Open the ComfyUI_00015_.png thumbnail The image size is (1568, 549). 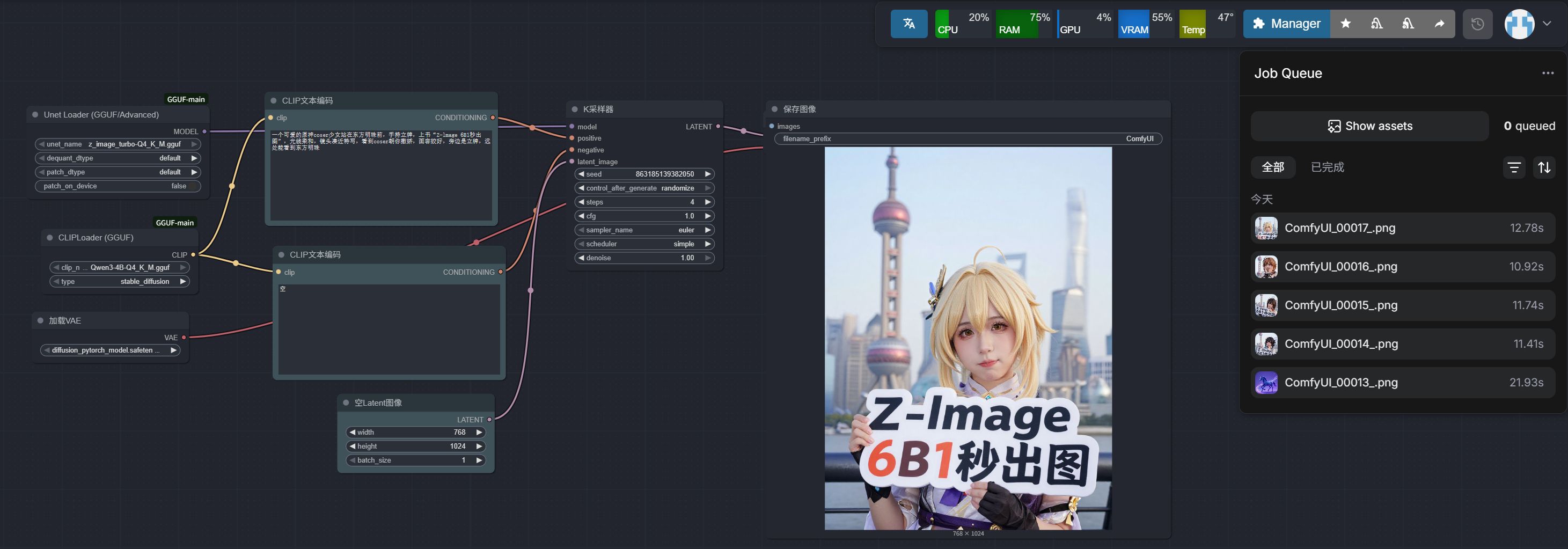[1266, 305]
